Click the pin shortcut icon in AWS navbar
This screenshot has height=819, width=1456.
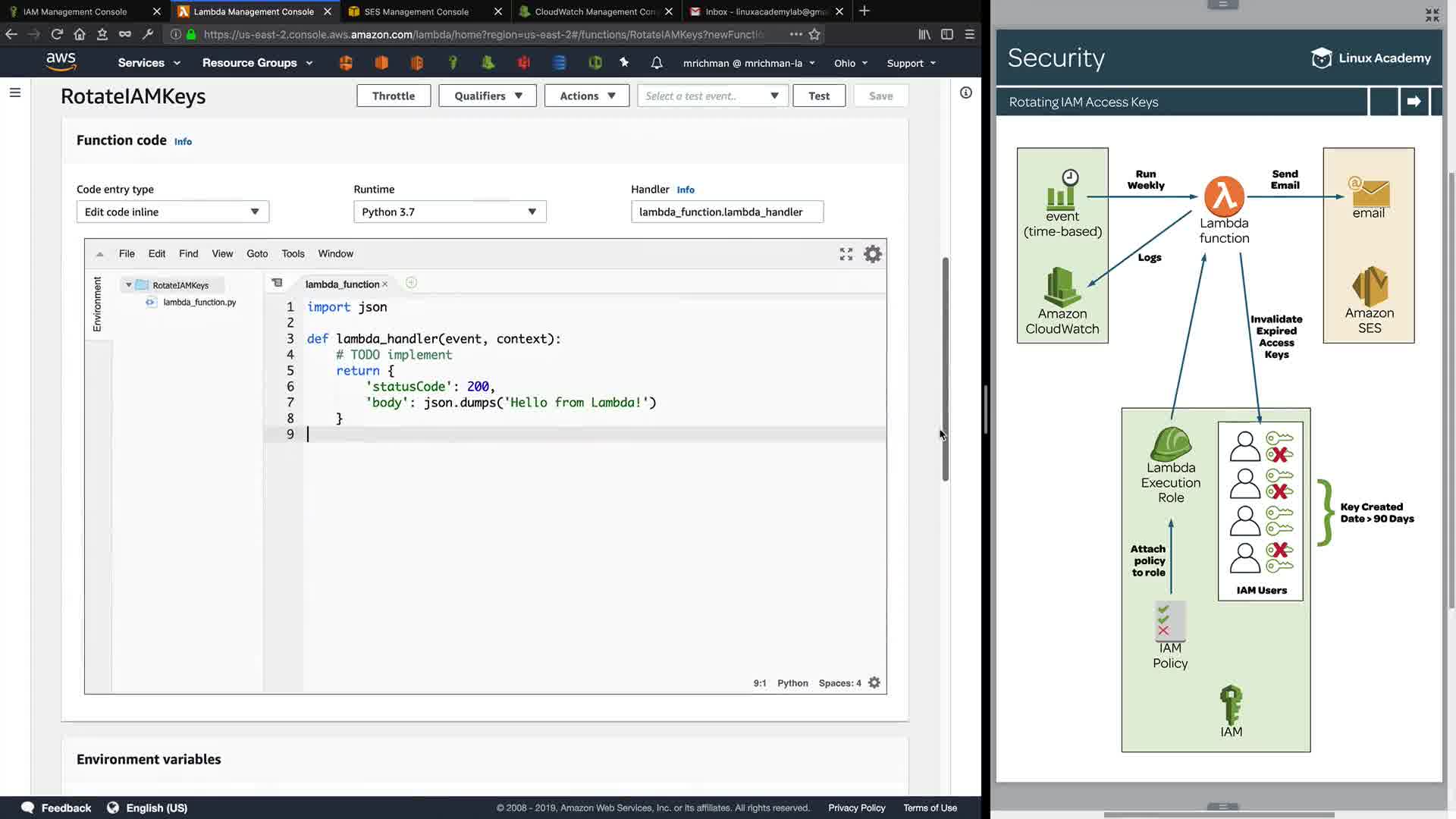click(624, 63)
